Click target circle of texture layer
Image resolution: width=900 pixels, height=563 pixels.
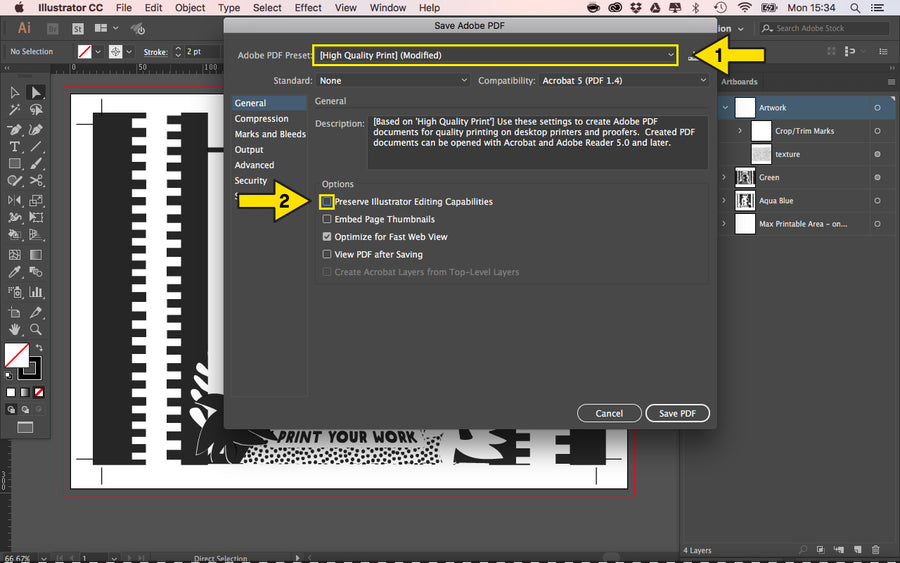[x=877, y=154]
